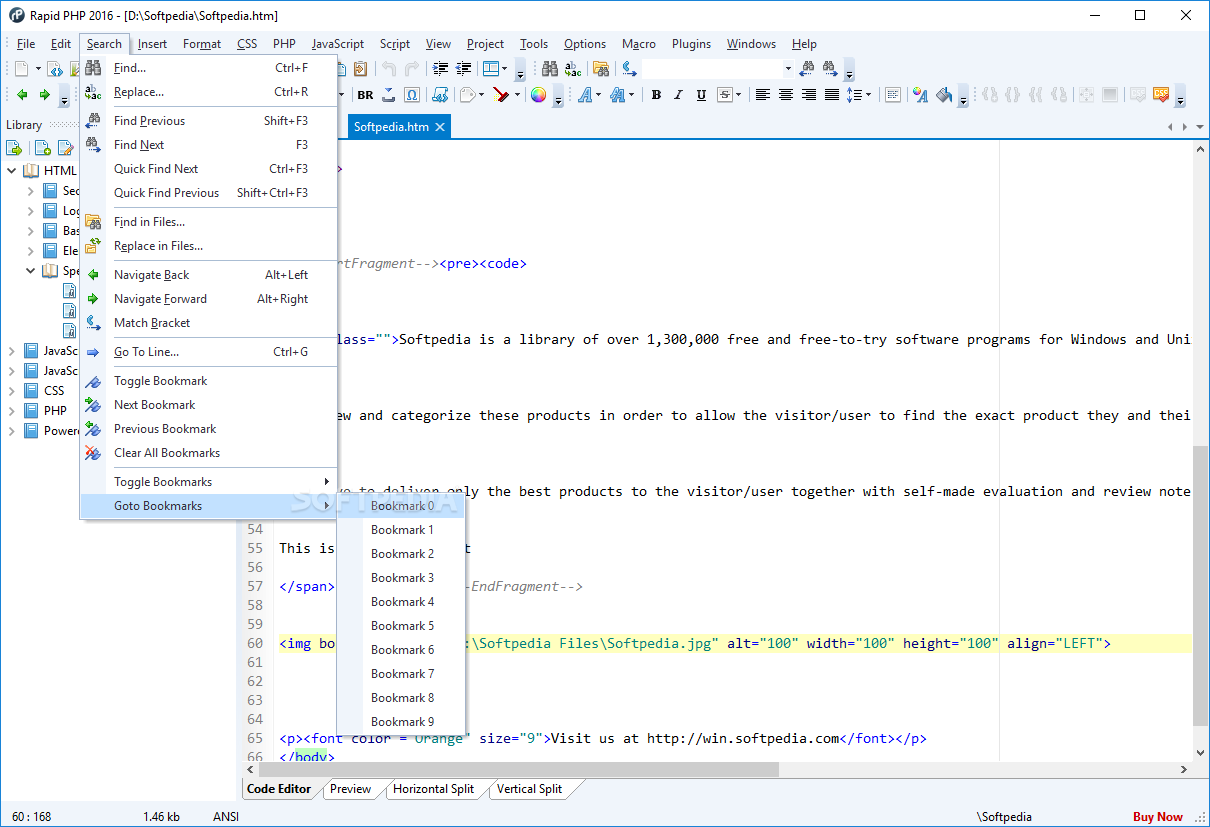Click the horizontal scrollbar thumb

519,770
